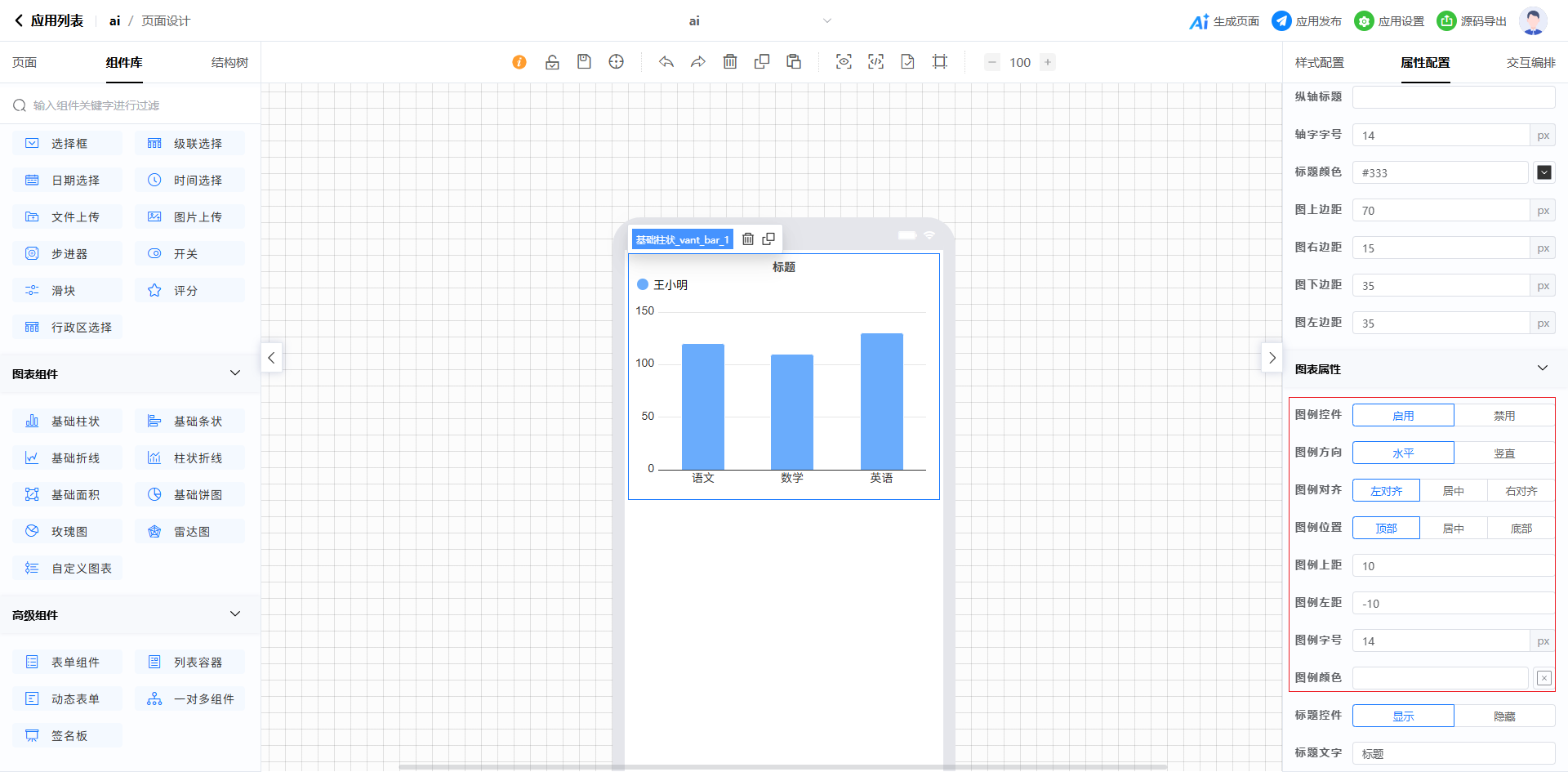This screenshot has width=1568, height=772.
Task: Click the unlock padlock icon in toolbar
Action: coord(552,62)
